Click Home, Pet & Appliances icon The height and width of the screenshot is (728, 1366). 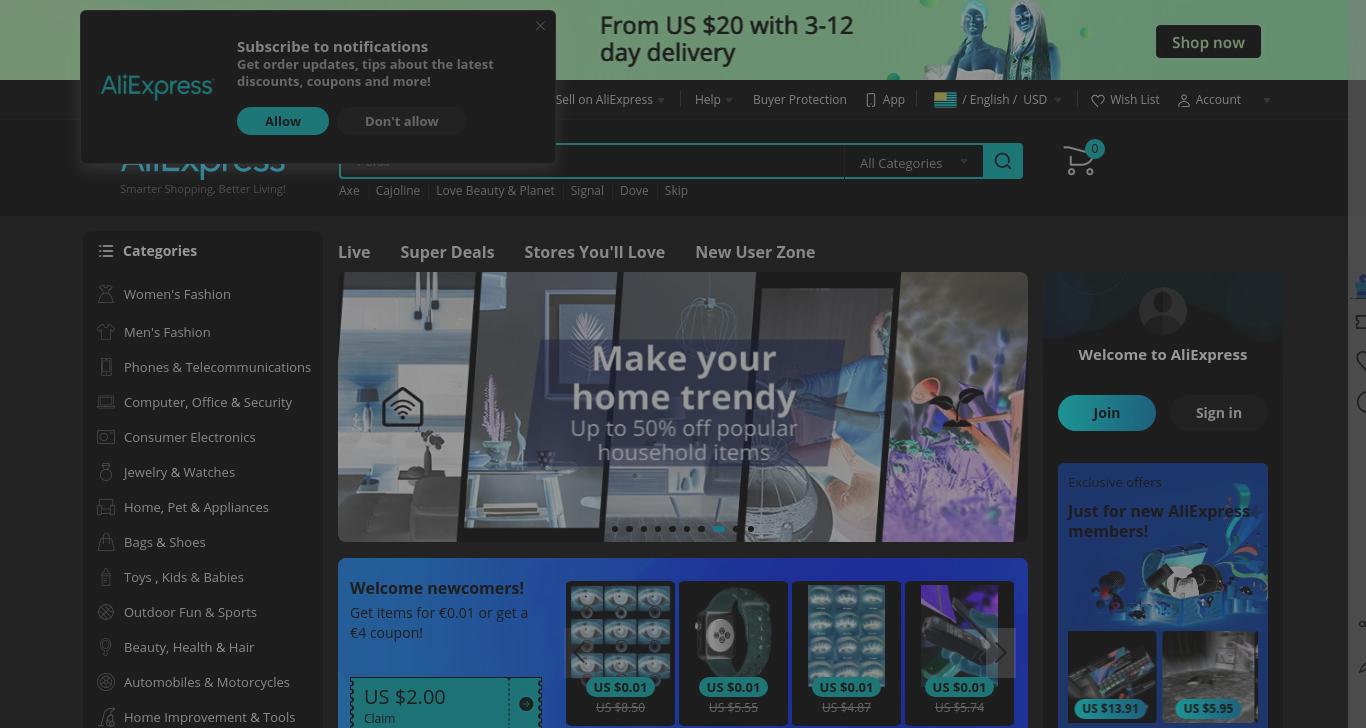106,507
